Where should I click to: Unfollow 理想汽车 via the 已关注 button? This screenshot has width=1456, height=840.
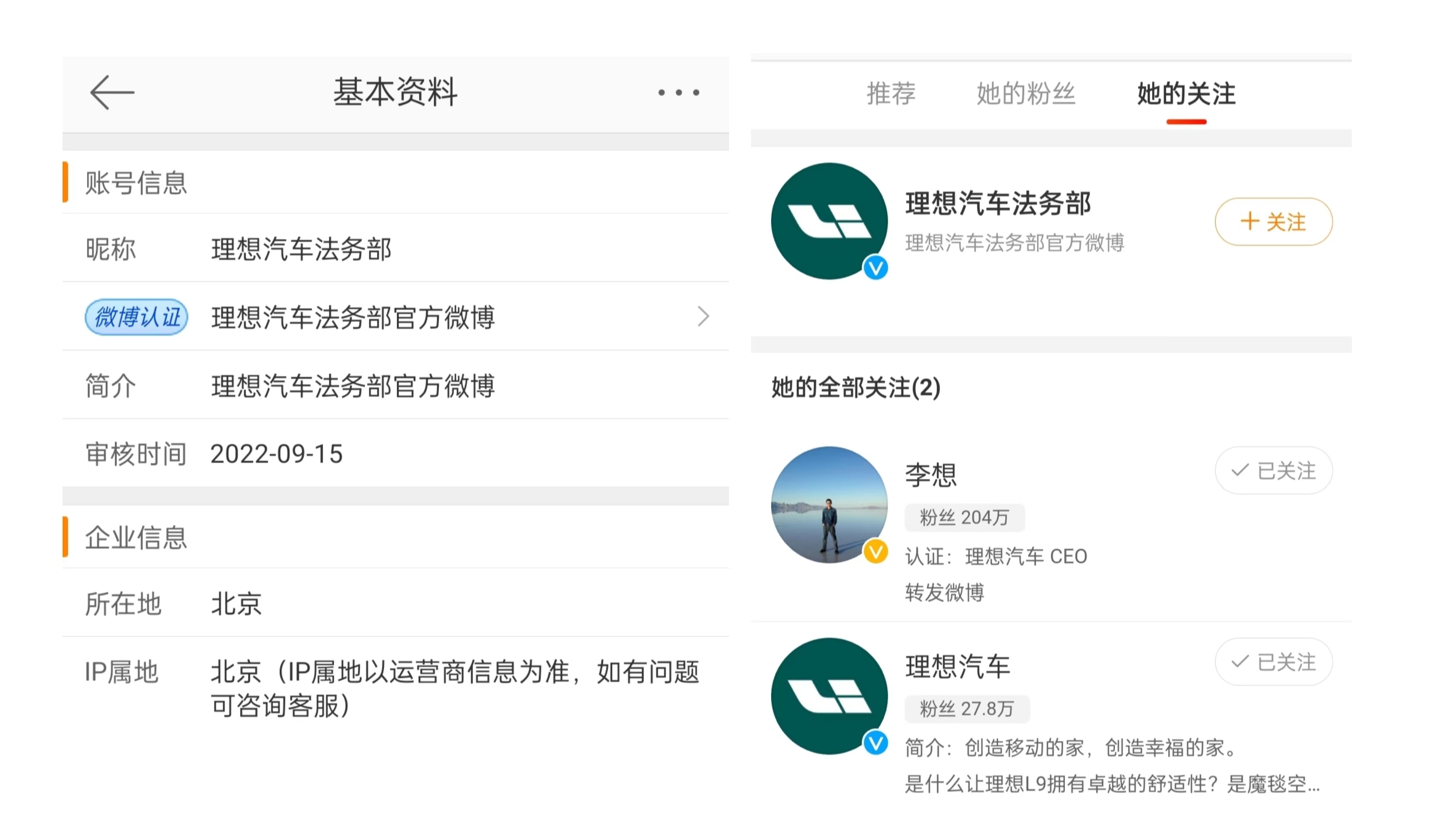point(1274,662)
